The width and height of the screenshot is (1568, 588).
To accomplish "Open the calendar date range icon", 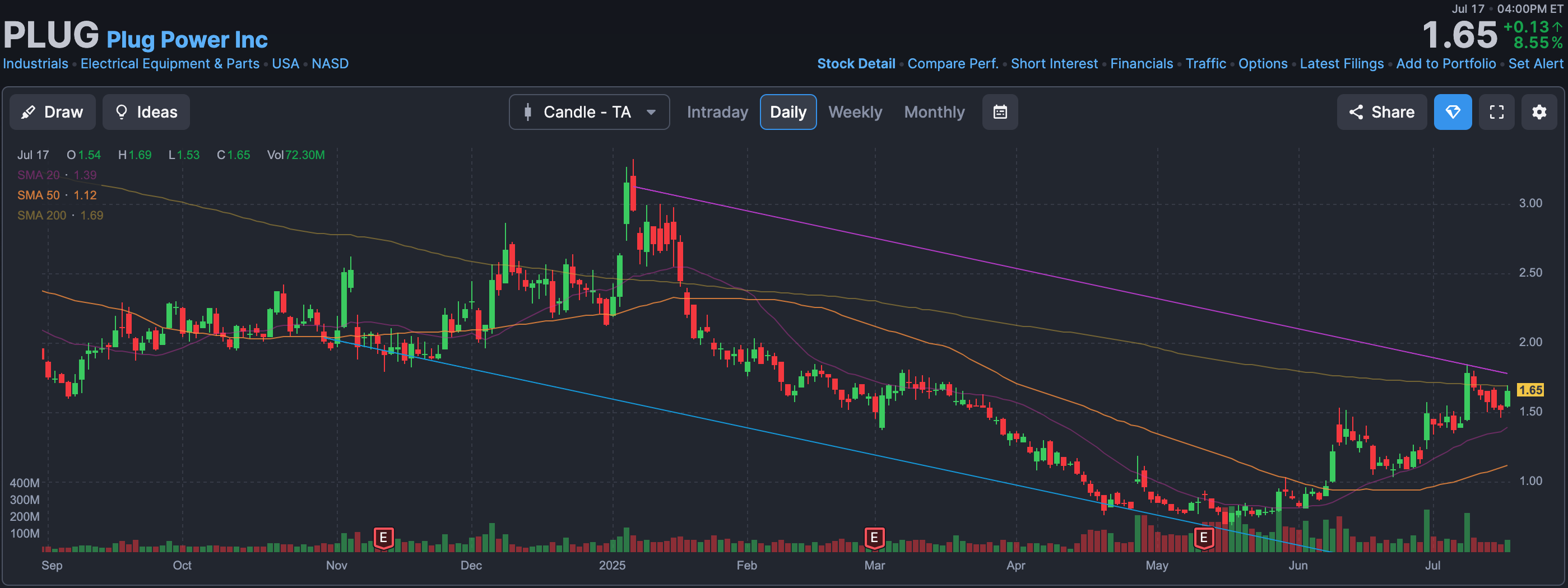I will click(x=1000, y=112).
